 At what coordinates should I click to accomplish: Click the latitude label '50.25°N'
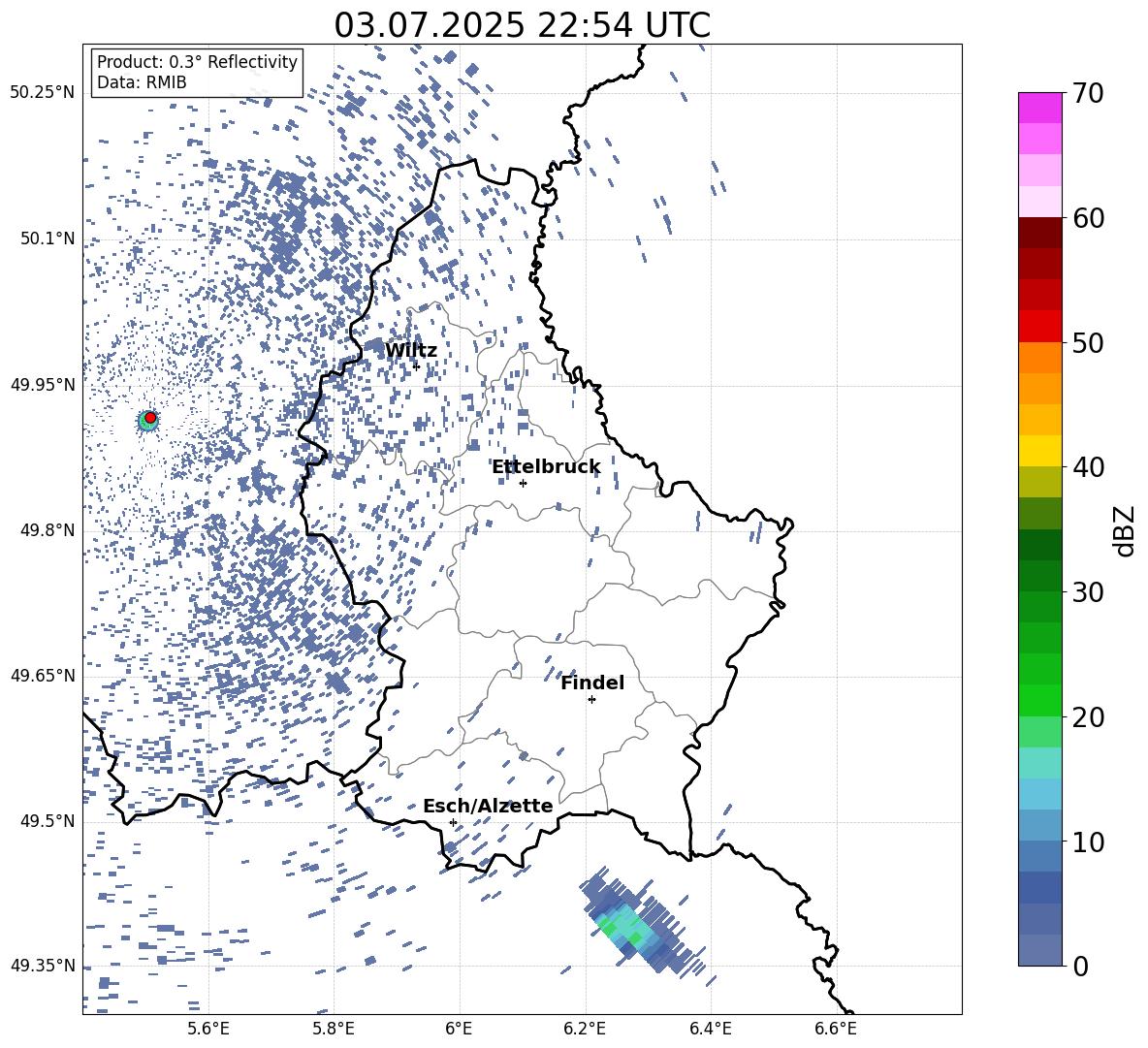pyautogui.click(x=43, y=93)
